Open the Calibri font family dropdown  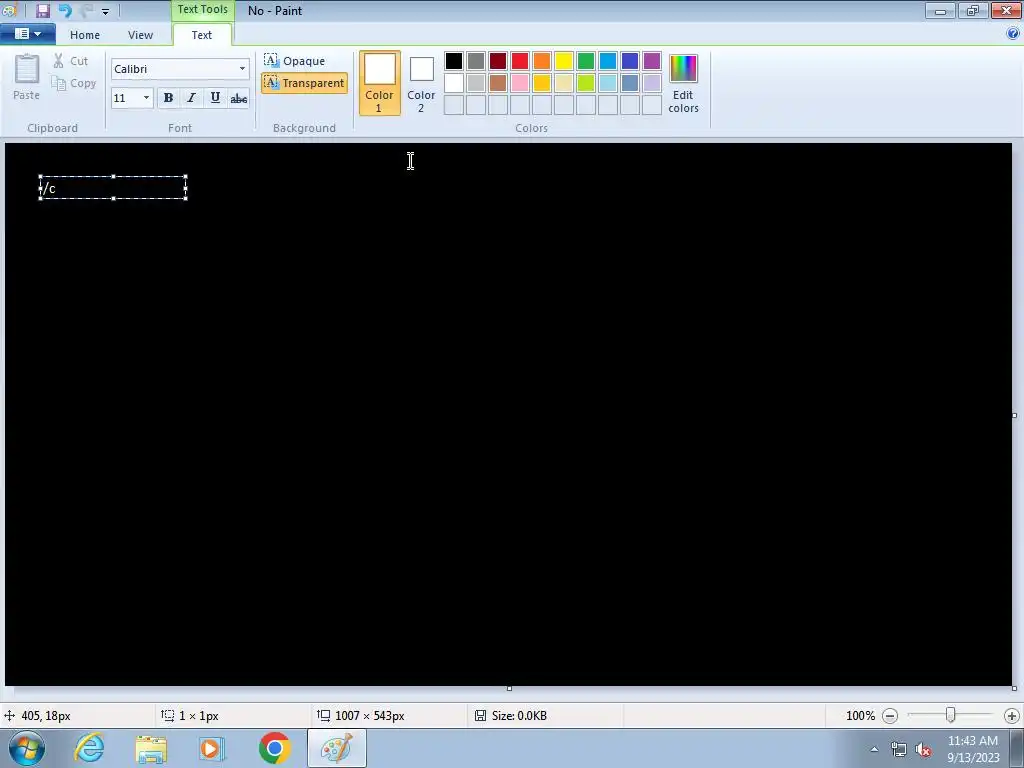click(x=242, y=69)
